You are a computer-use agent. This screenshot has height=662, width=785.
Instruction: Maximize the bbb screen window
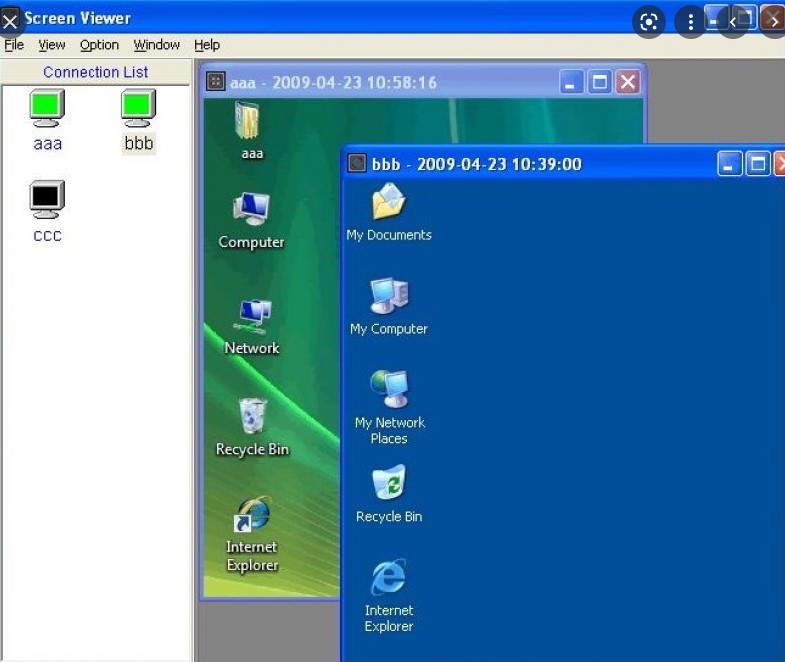[x=757, y=164]
